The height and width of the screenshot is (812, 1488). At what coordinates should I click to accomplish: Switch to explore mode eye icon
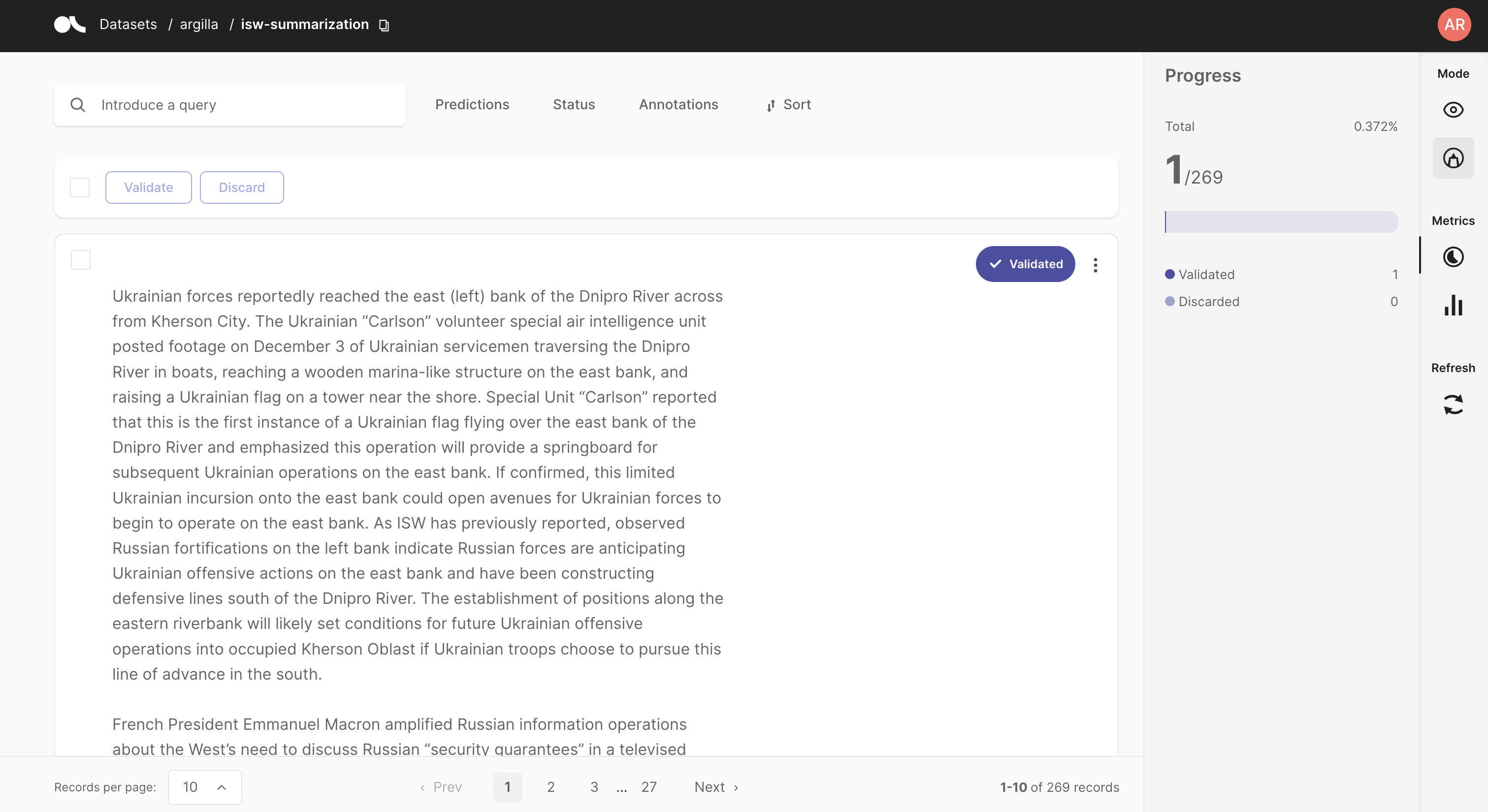pos(1453,110)
